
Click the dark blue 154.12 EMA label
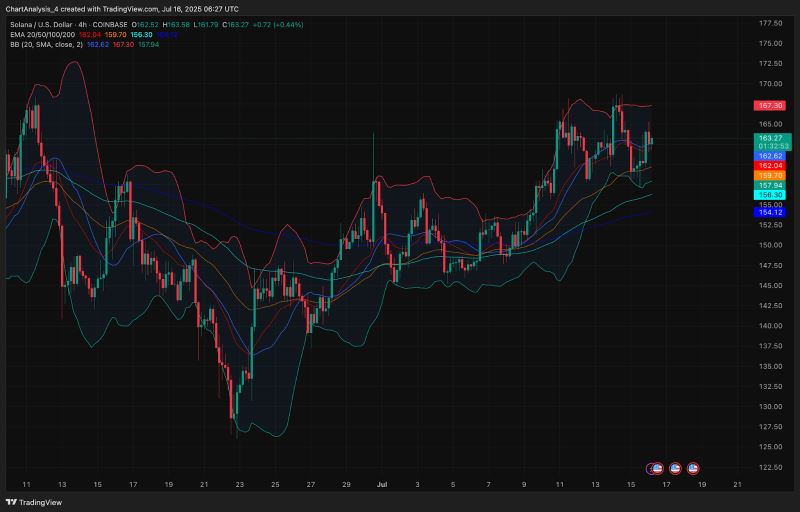pyautogui.click(x=770, y=212)
